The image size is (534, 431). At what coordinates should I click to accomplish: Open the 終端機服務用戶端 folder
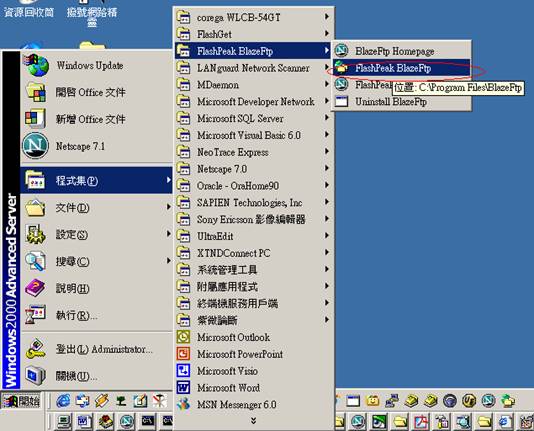(x=253, y=304)
